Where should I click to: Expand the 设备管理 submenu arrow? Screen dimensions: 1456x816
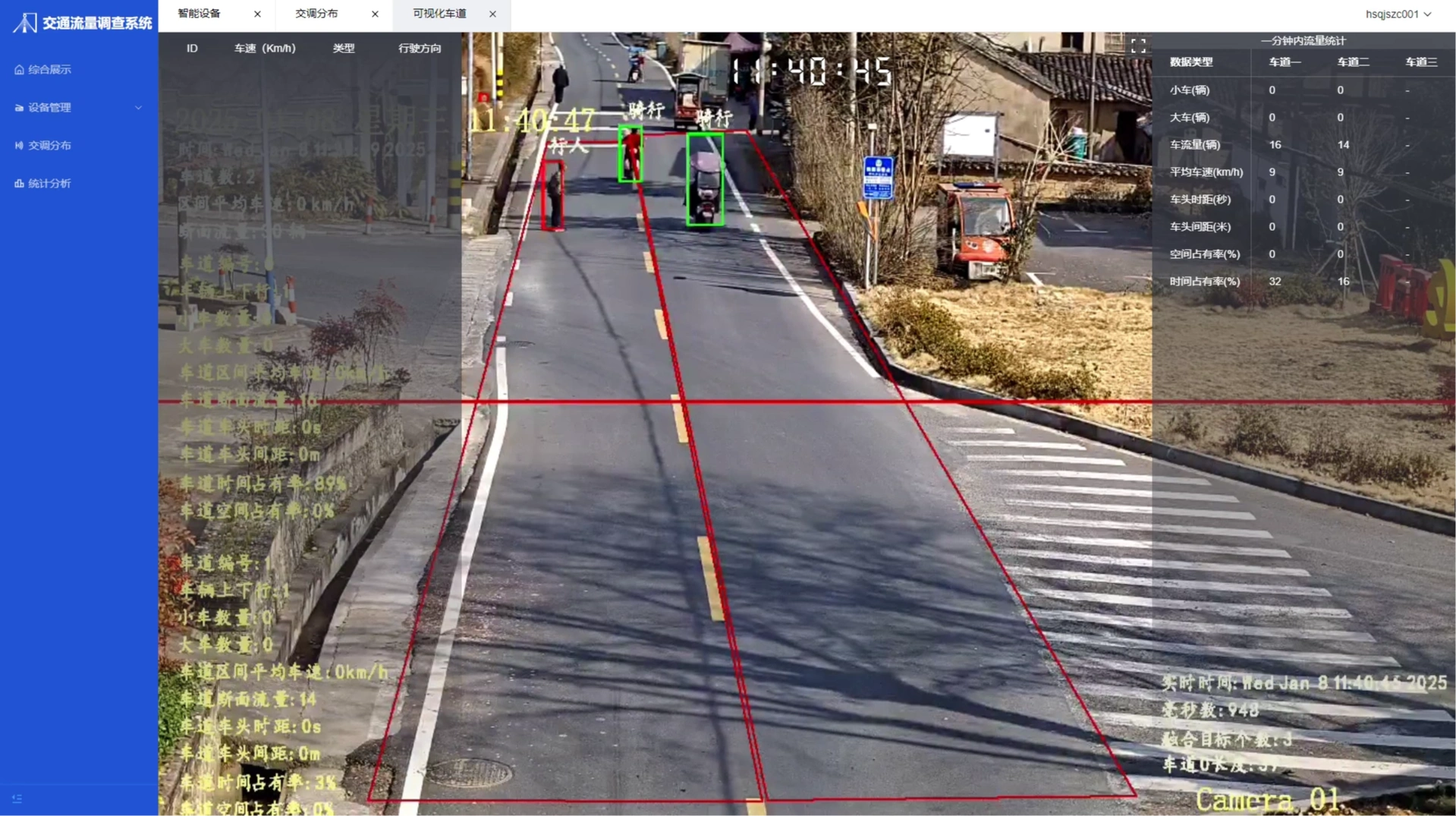point(138,108)
